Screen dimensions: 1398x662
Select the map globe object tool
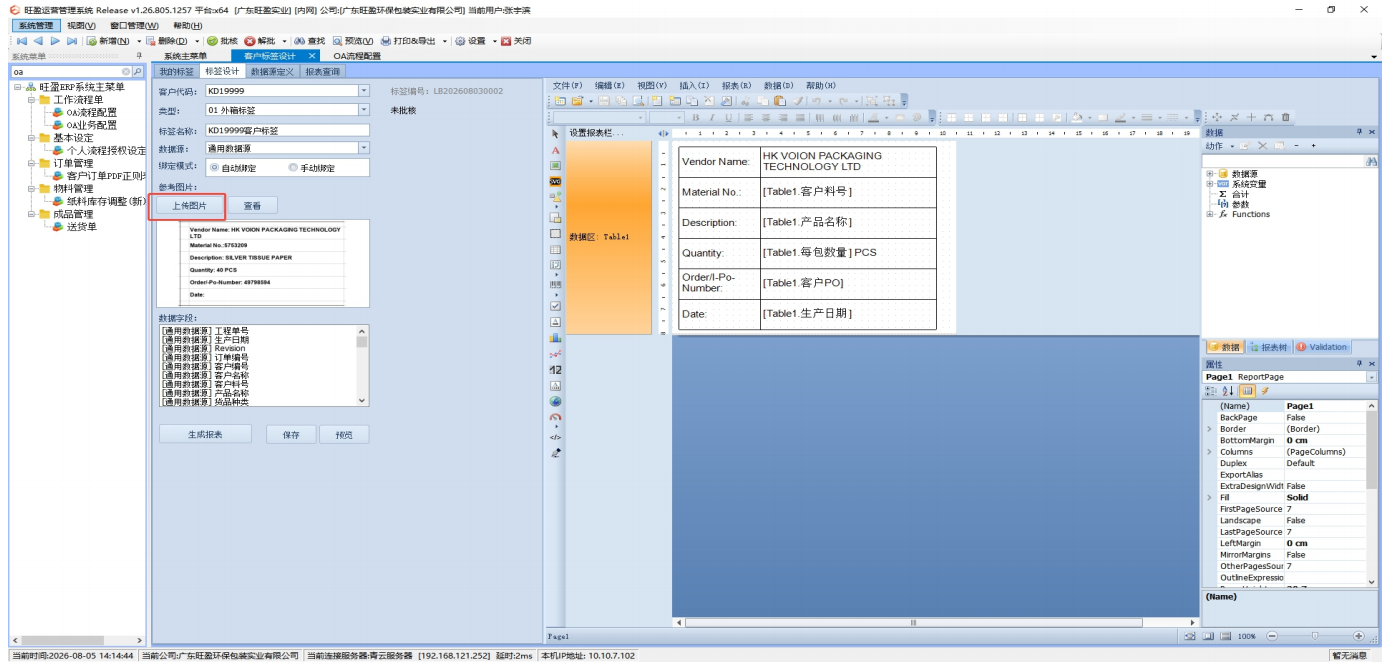[x=556, y=402]
